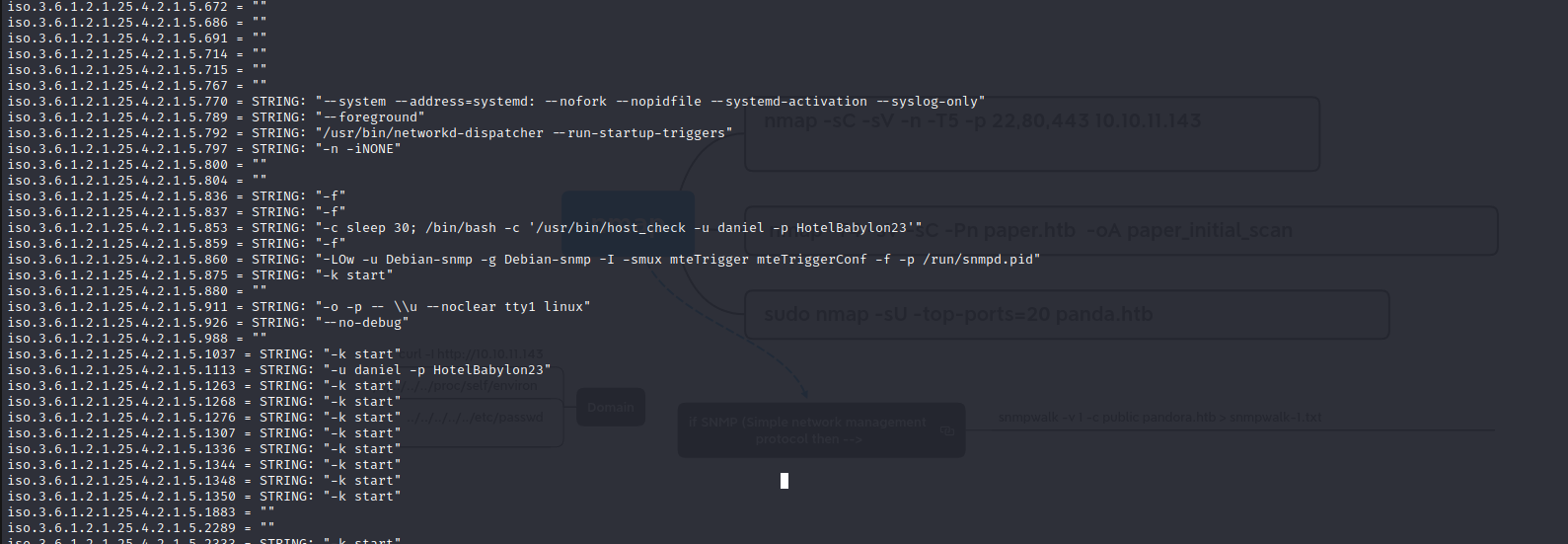The width and height of the screenshot is (1568, 544).
Task: Select the faint 'Domain' mind-map node
Action: tap(611, 407)
